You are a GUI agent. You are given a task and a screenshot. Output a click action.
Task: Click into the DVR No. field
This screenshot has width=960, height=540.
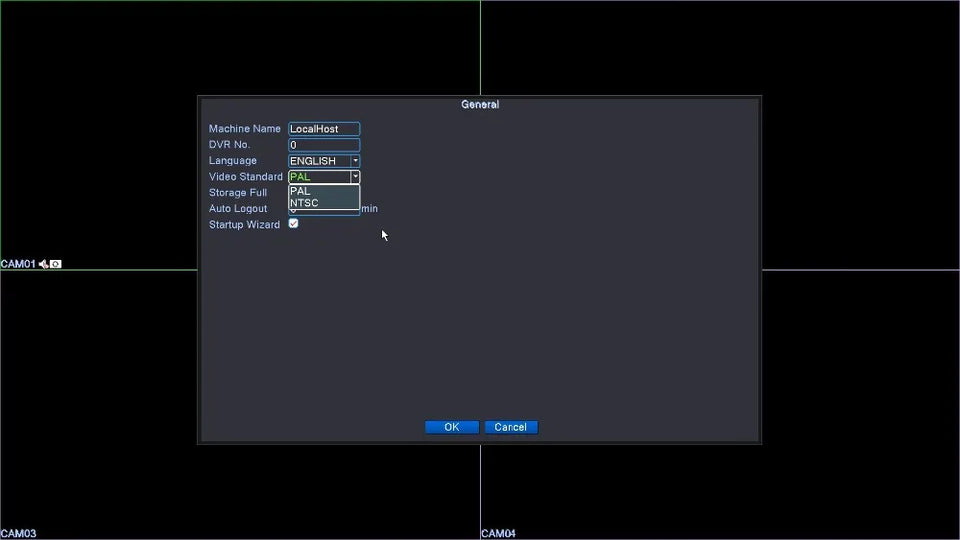(x=324, y=144)
